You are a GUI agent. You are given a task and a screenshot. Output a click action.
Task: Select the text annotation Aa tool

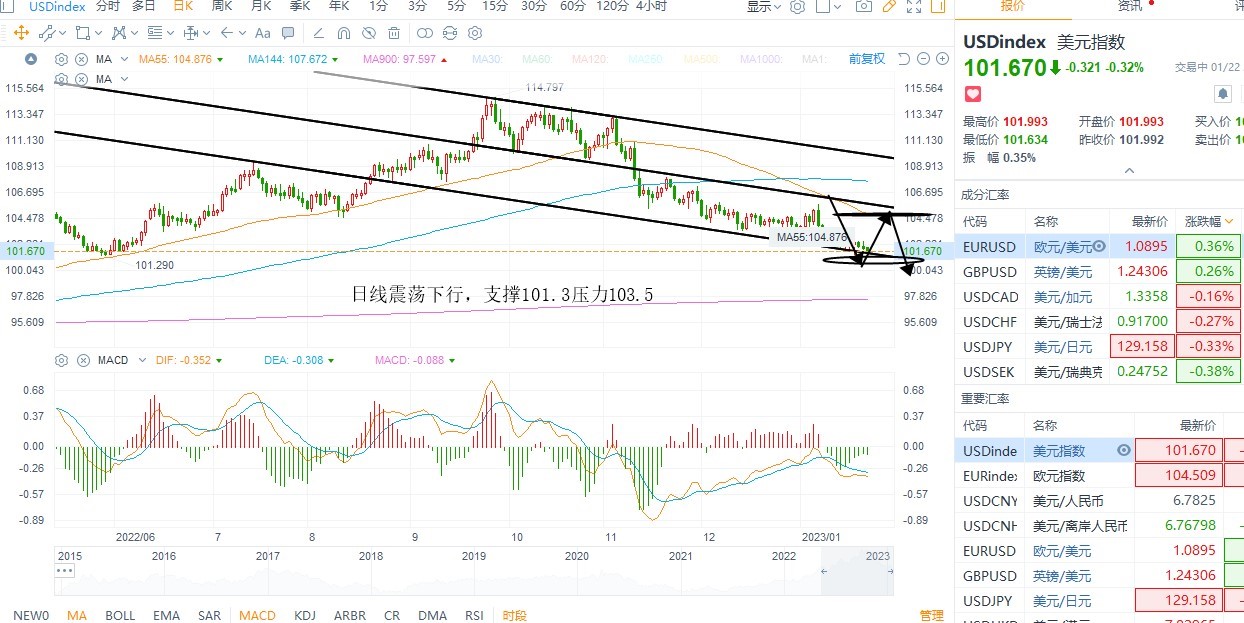263,33
